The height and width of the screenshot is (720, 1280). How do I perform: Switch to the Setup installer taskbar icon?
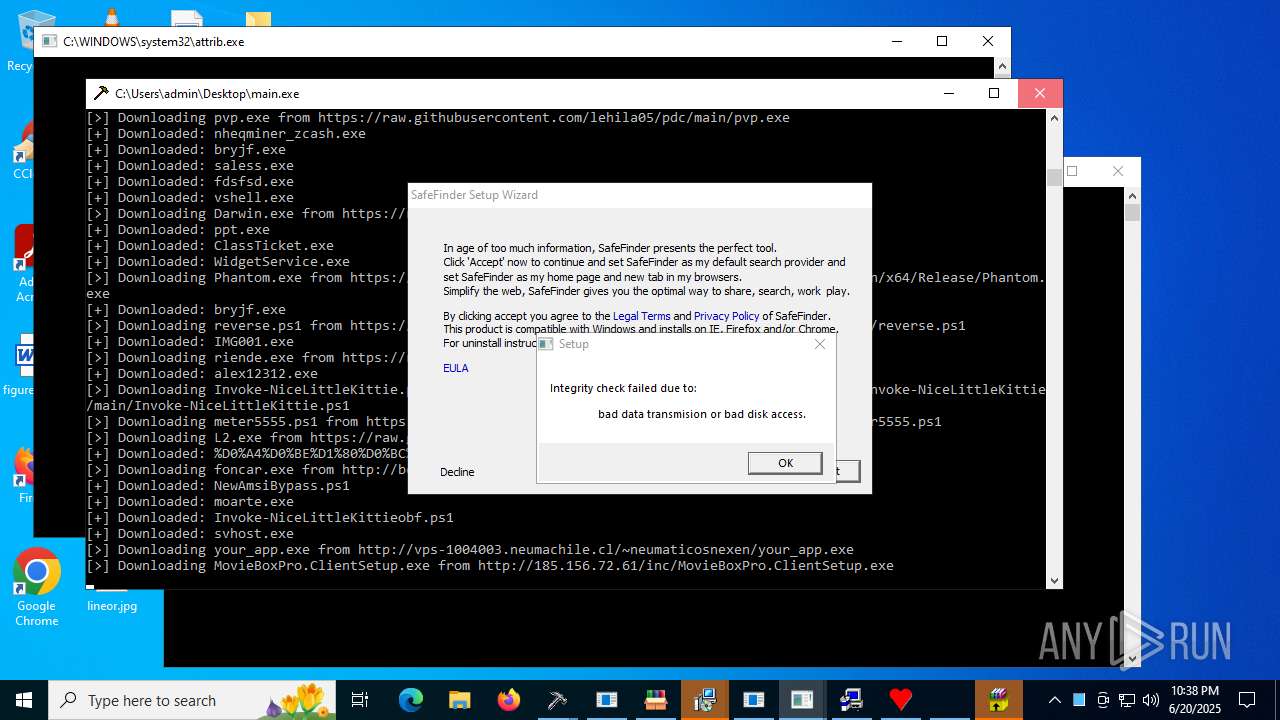(x=705, y=700)
